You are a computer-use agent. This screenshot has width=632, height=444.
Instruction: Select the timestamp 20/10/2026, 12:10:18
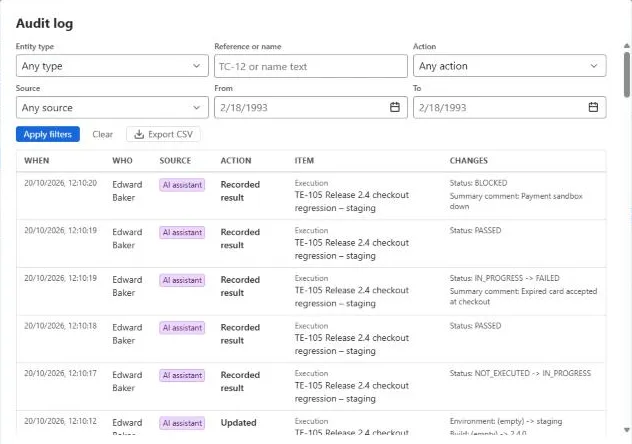tap(60, 326)
